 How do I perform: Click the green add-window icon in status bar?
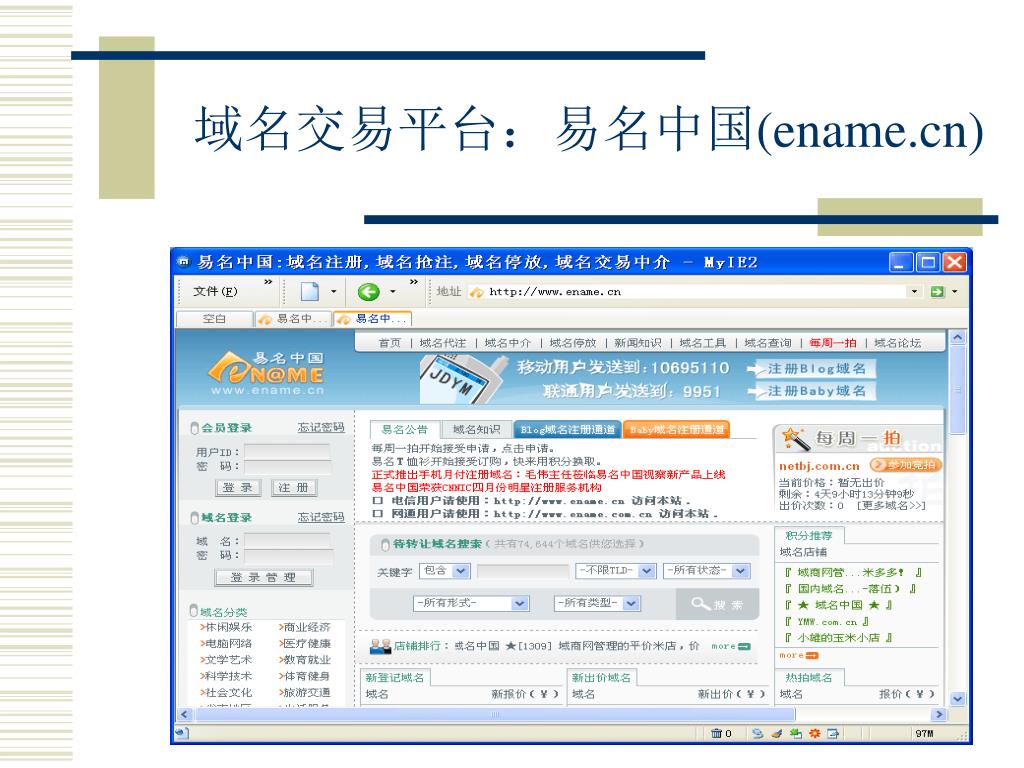[795, 733]
